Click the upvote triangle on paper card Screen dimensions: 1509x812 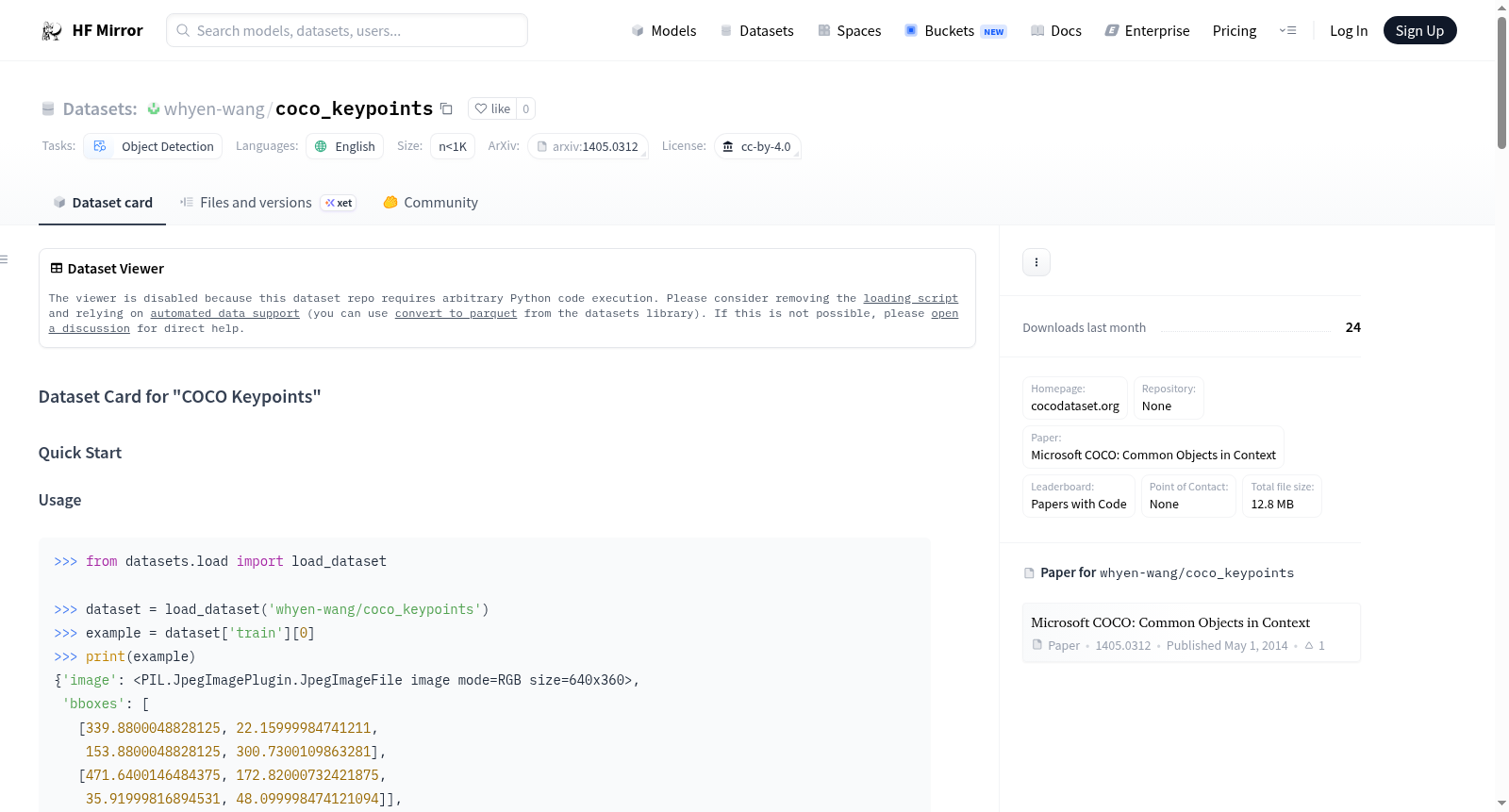click(x=1309, y=646)
